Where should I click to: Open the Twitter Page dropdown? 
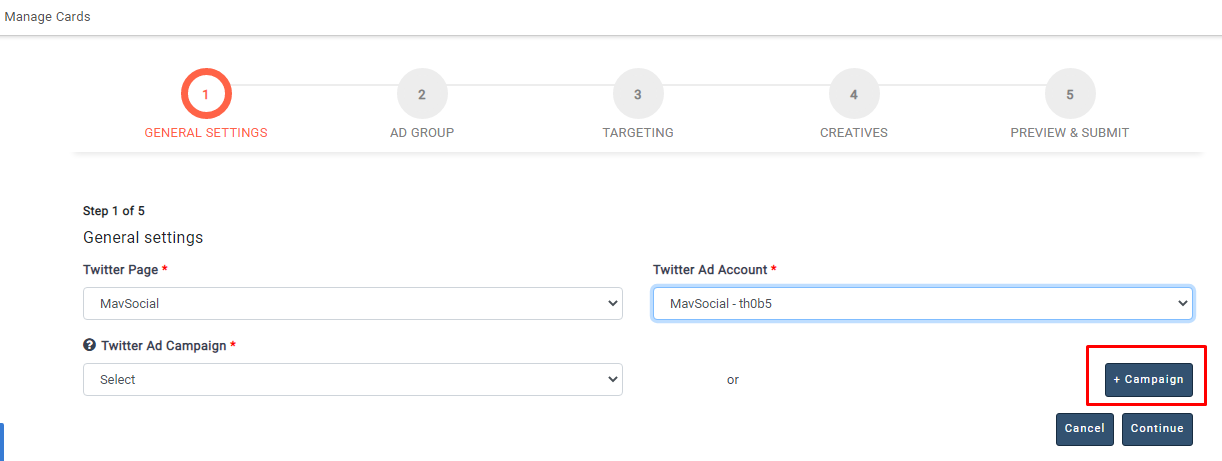pyautogui.click(x=352, y=304)
